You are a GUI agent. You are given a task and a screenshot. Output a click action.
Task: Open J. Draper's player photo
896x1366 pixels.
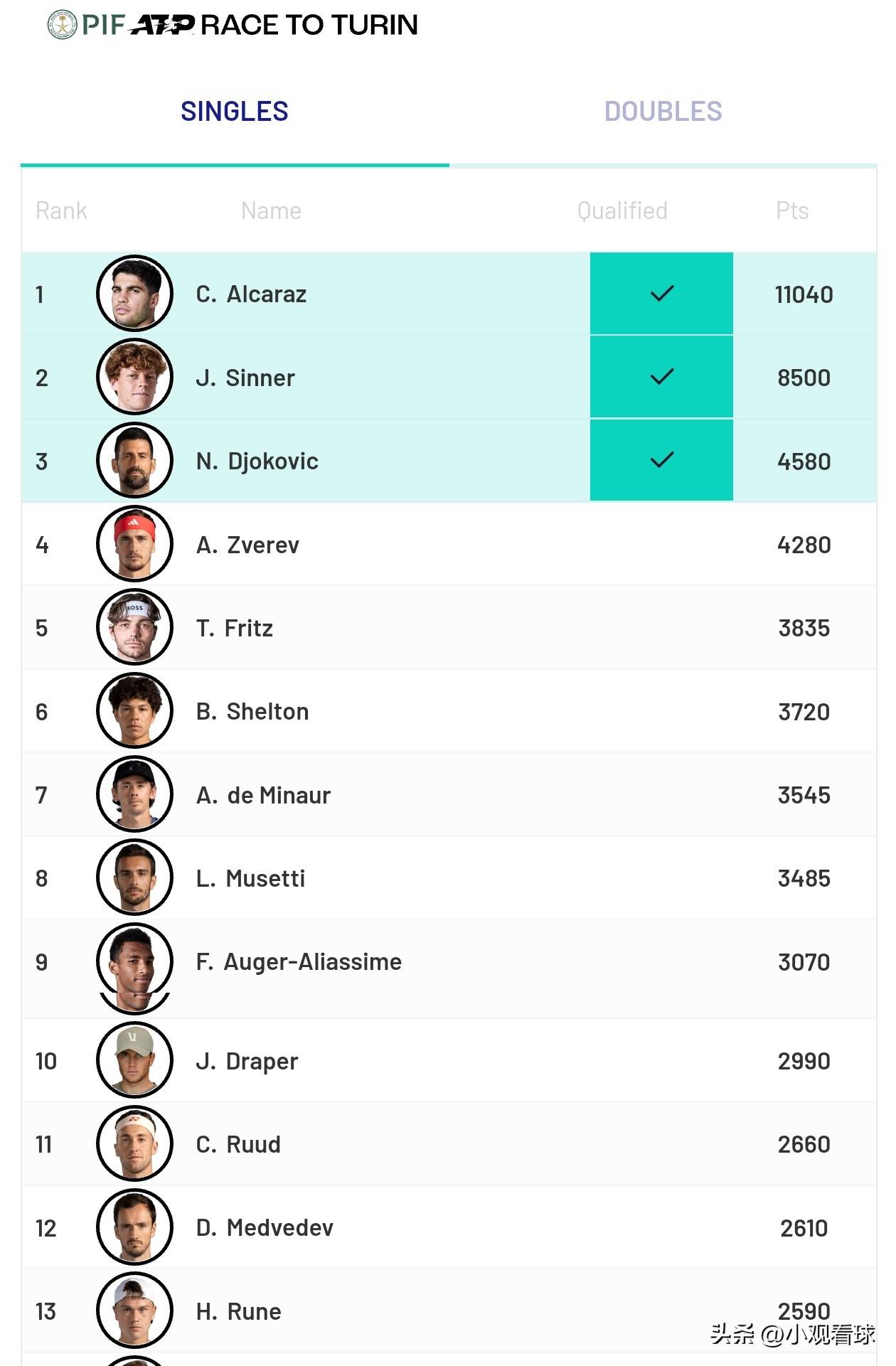coord(134,1060)
